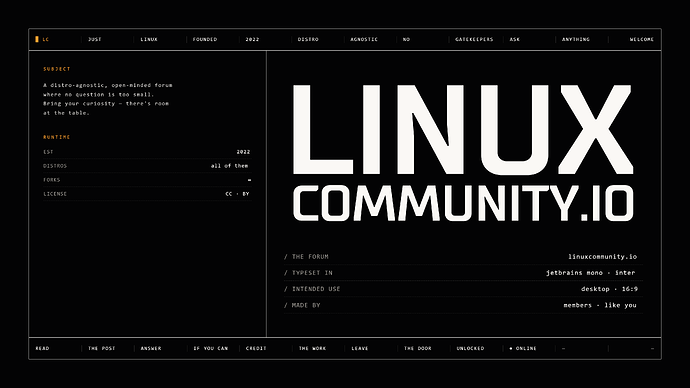Click the '/ INTENDED USE' label

[312, 289]
